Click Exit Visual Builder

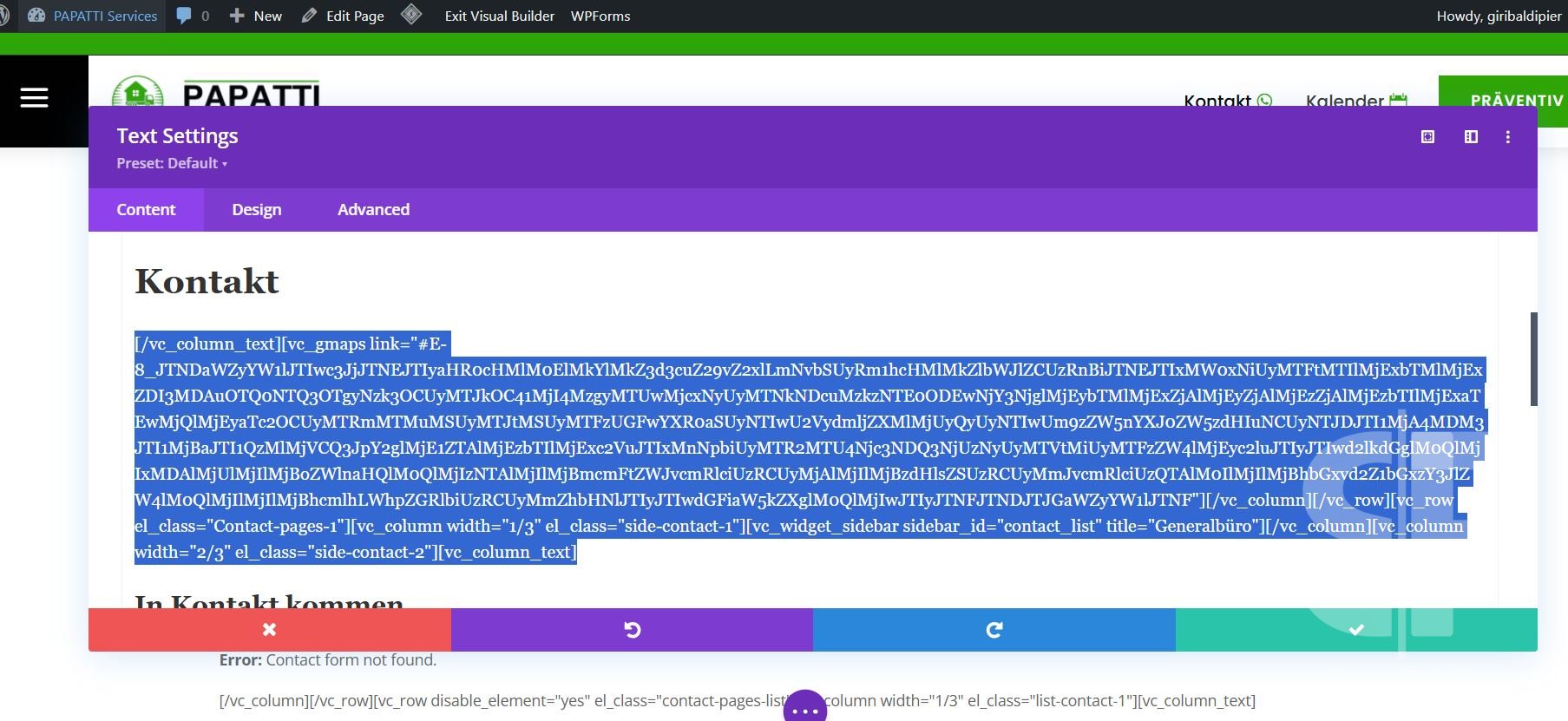click(x=499, y=16)
